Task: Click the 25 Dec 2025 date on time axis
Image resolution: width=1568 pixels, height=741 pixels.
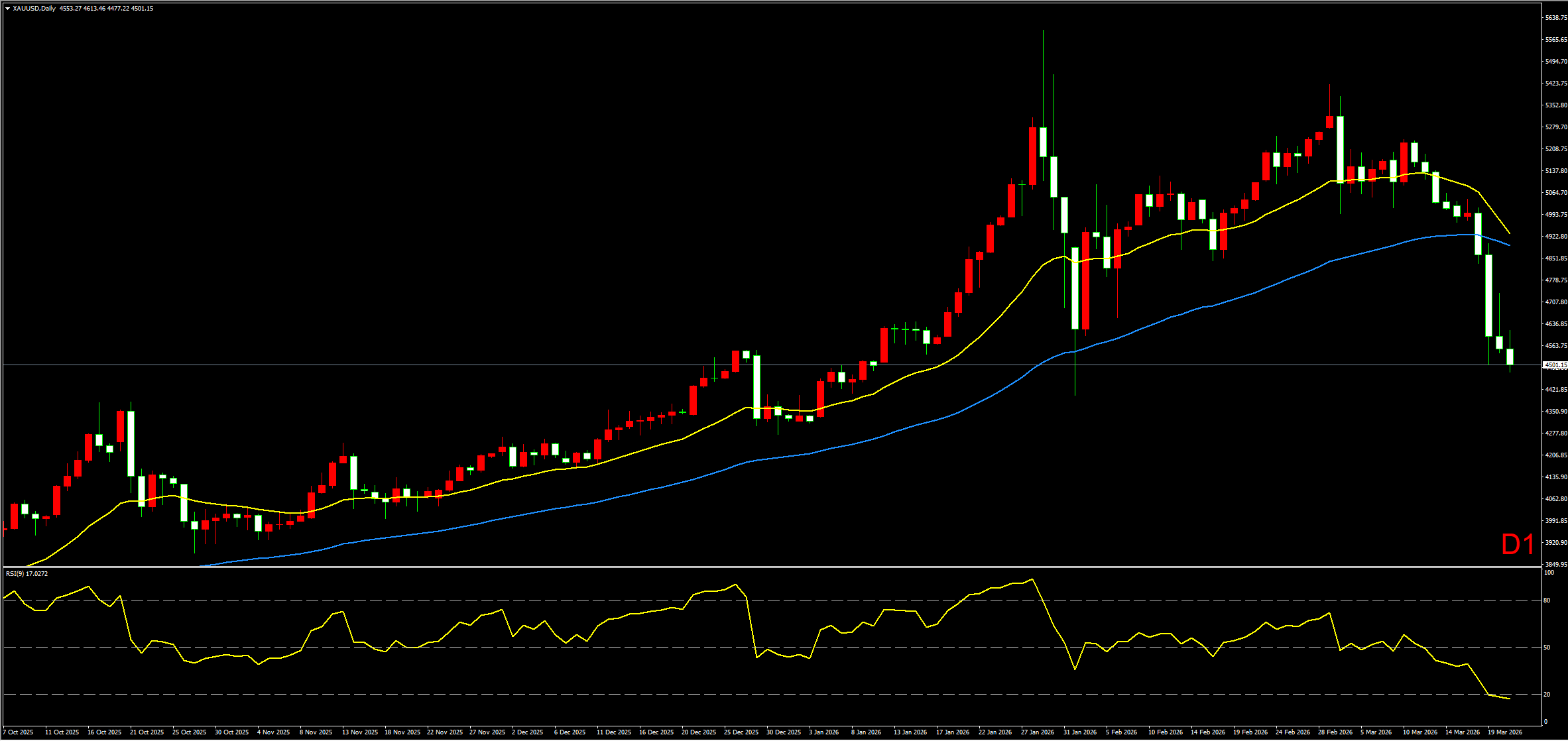Action: tap(741, 732)
